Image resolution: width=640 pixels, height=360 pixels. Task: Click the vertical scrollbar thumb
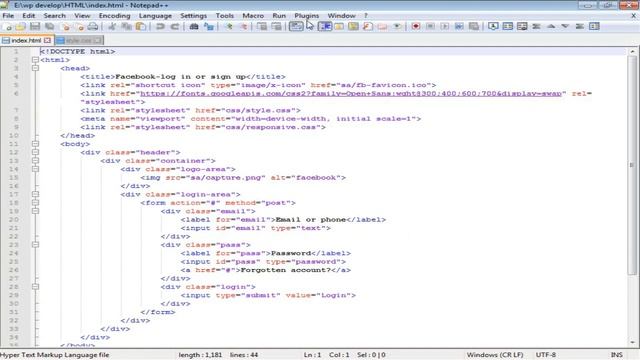(632, 165)
